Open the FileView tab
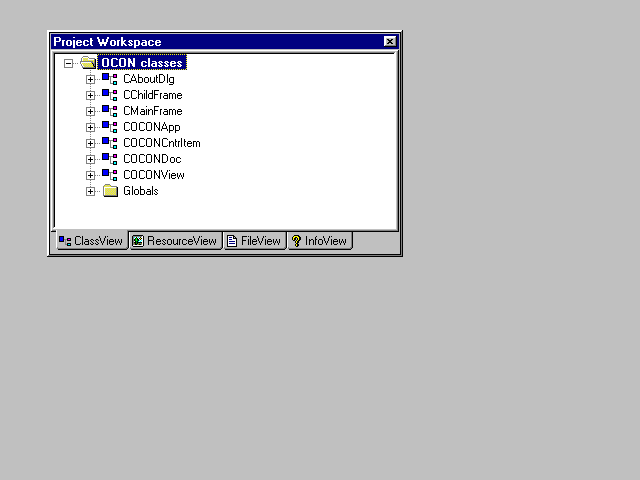The width and height of the screenshot is (640, 480). [x=254, y=241]
